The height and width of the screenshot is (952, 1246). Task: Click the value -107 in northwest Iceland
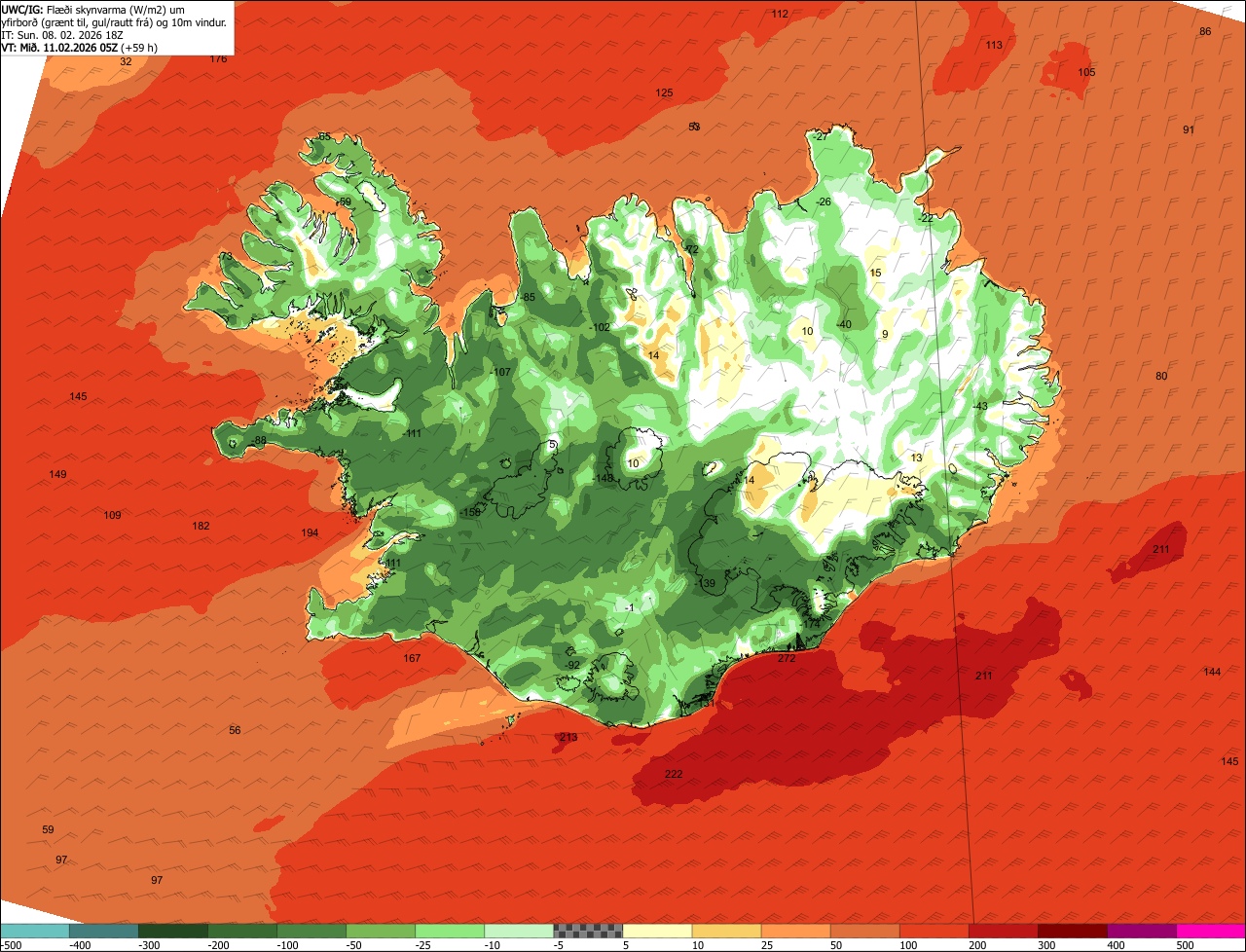tap(500, 373)
